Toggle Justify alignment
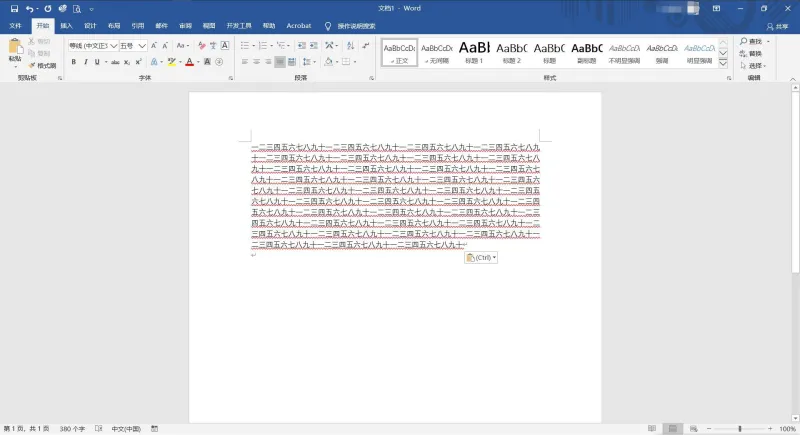 click(280, 62)
